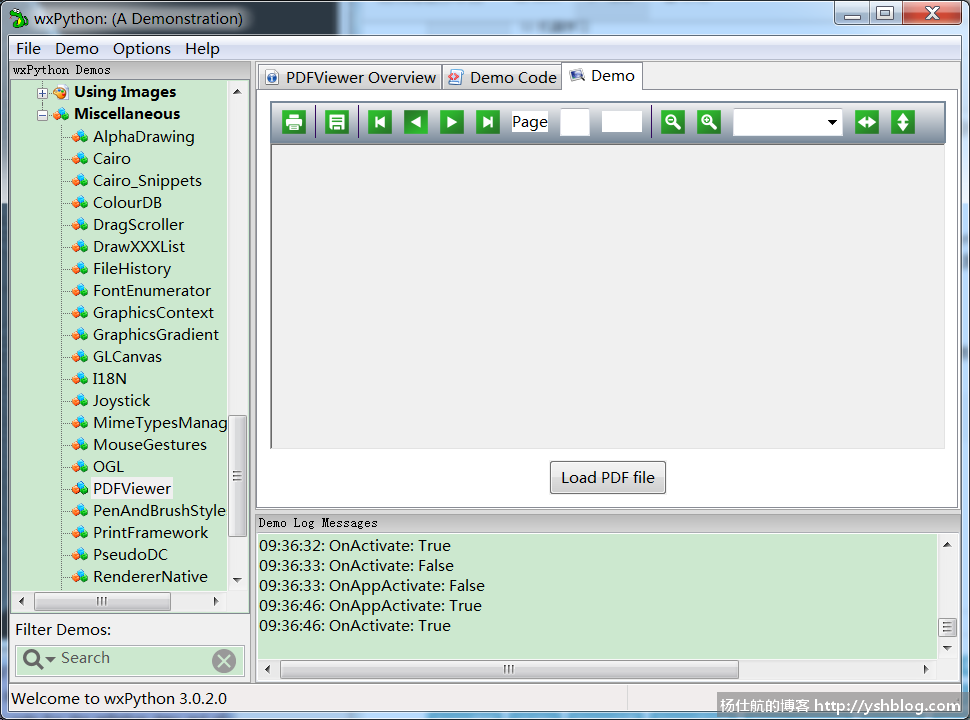Image resolution: width=970 pixels, height=720 pixels.
Task: Open the Help menu
Action: 202,48
